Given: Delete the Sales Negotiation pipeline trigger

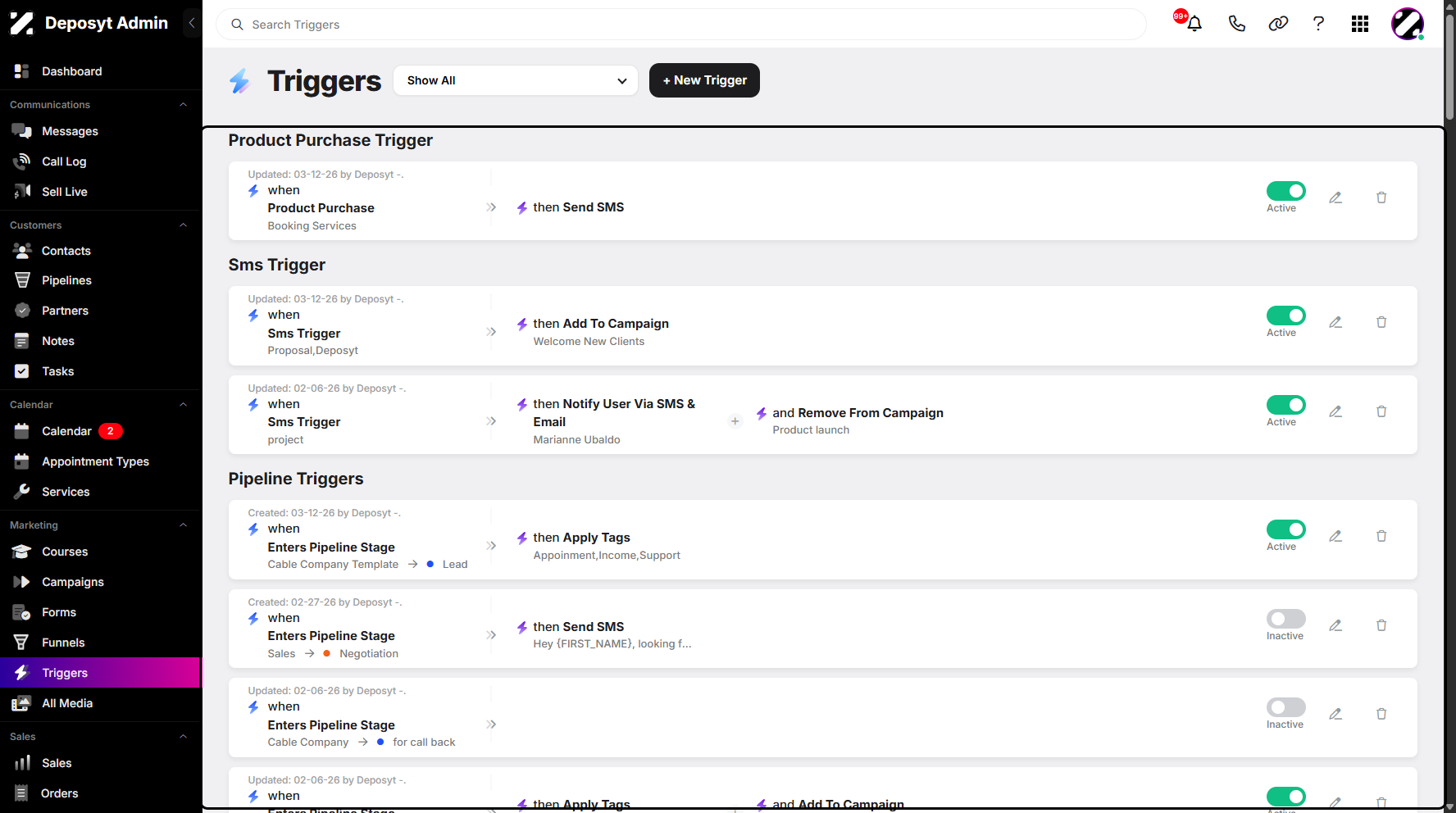Looking at the screenshot, I should click(x=1381, y=625).
